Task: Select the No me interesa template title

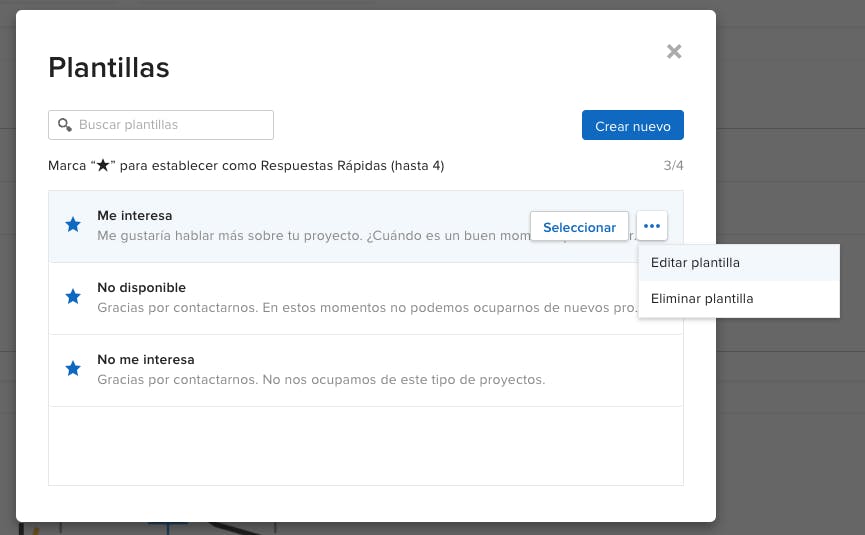Action: click(146, 360)
